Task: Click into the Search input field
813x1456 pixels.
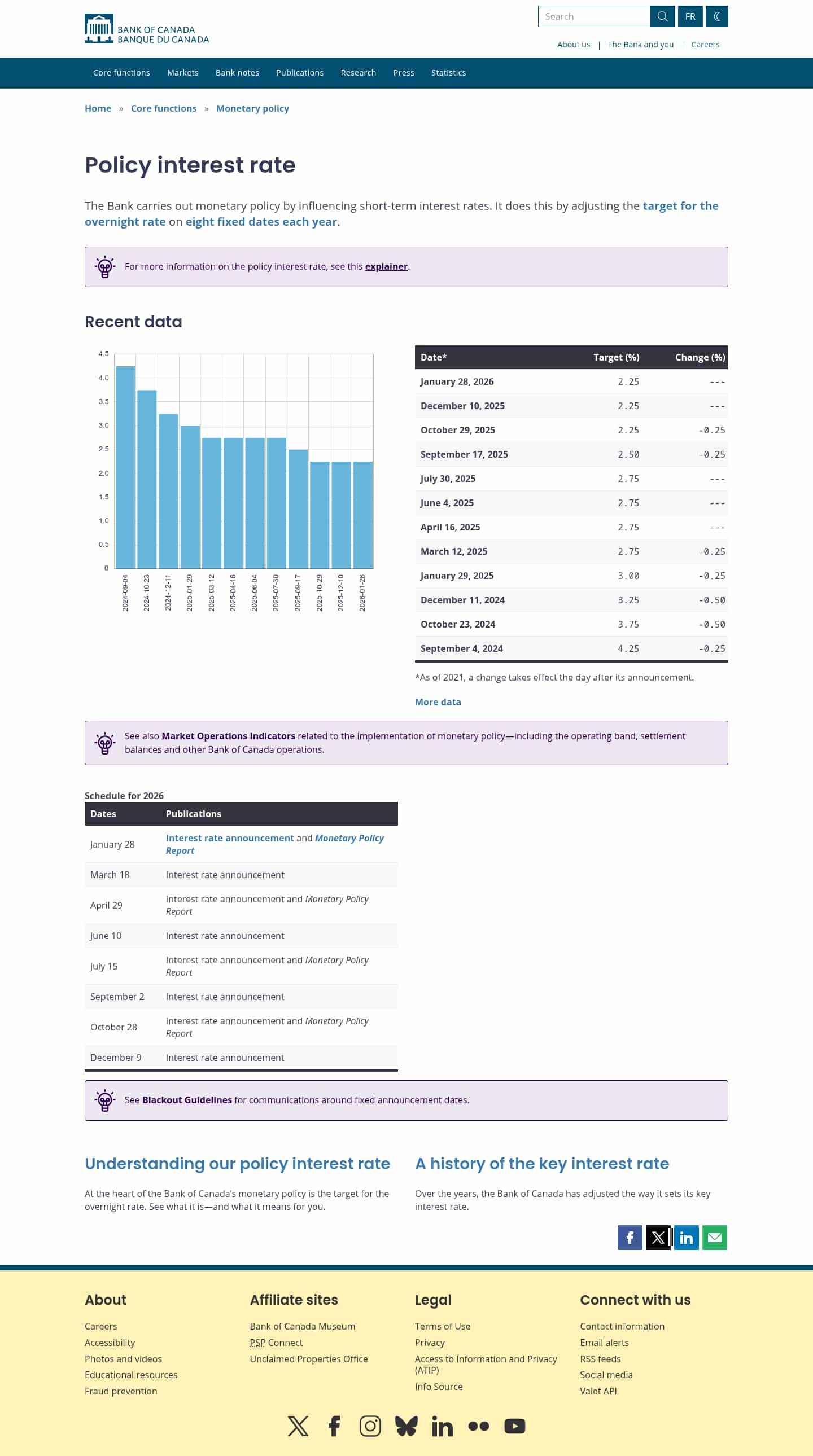Action: click(594, 16)
